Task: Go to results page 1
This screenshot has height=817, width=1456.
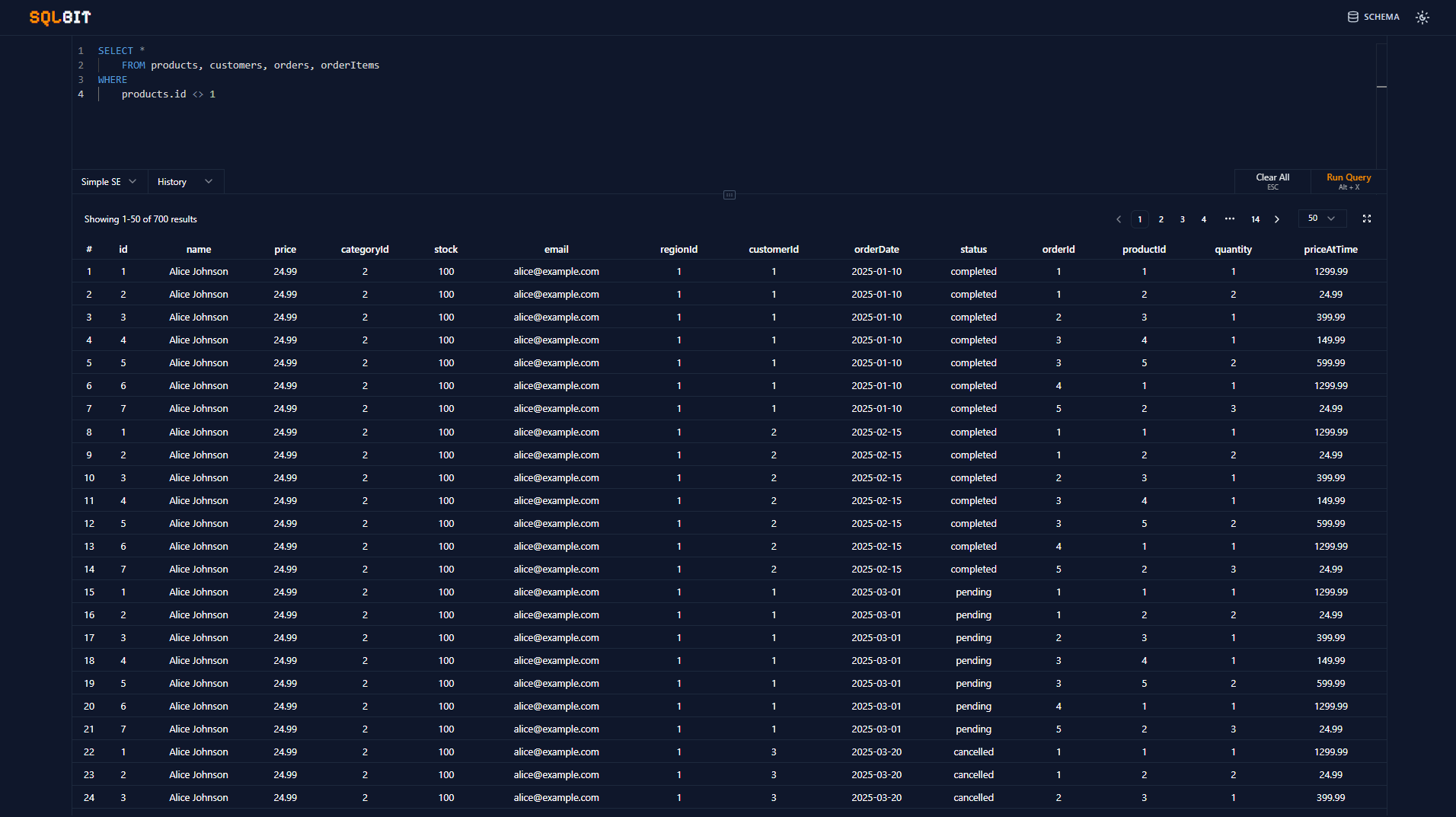Action: (1140, 219)
